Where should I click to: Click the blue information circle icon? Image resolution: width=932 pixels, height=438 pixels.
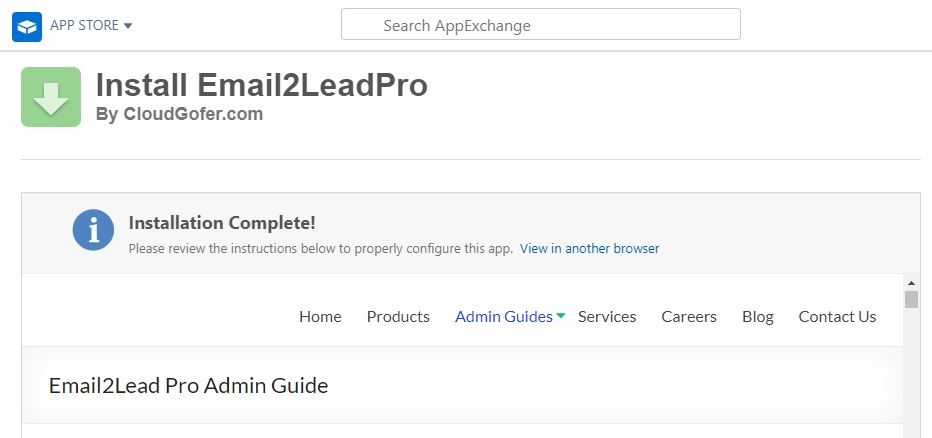point(93,231)
